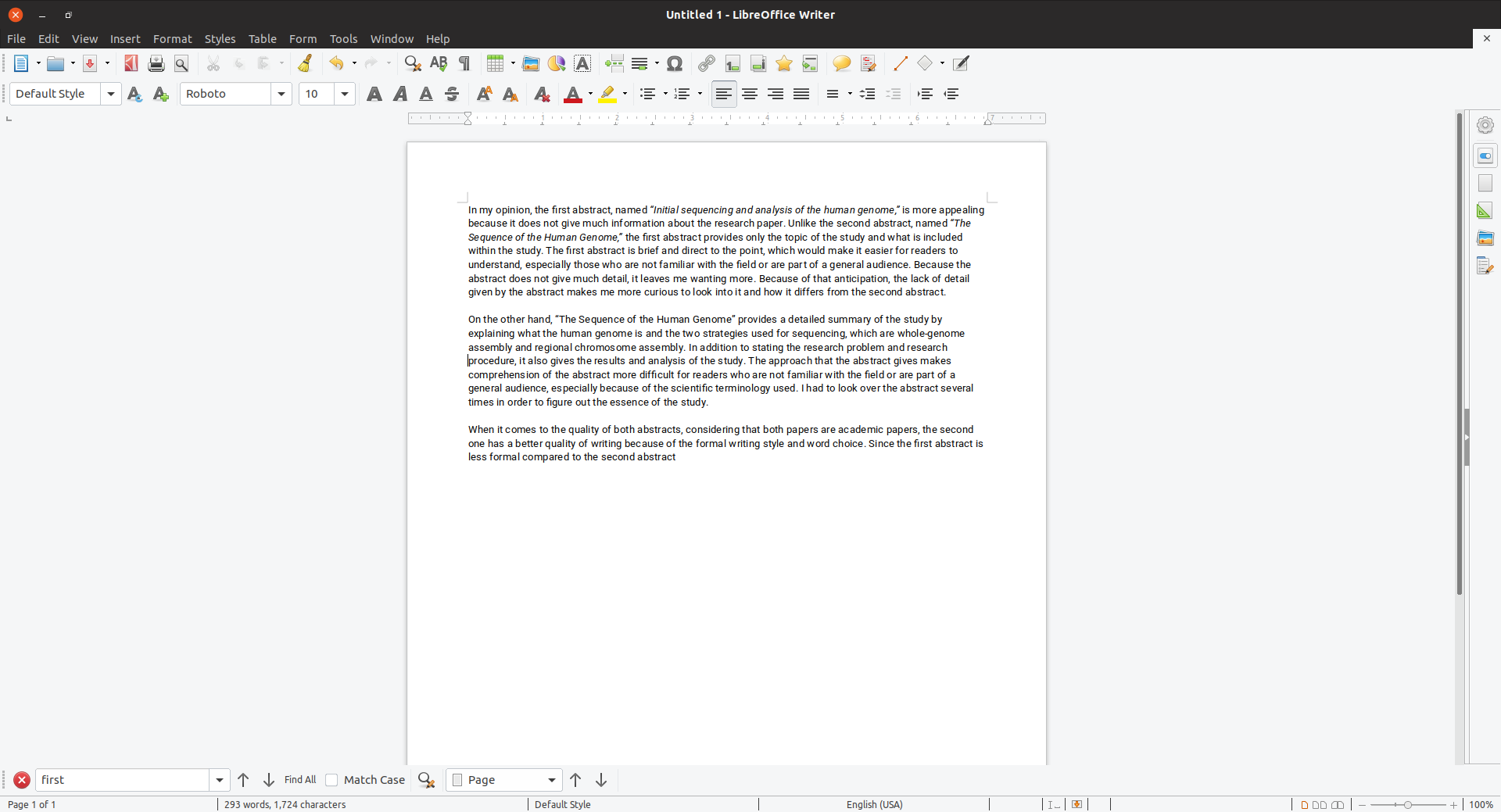This screenshot has height=812, width=1501.
Task: Click in the Find text field
Action: tap(123, 780)
